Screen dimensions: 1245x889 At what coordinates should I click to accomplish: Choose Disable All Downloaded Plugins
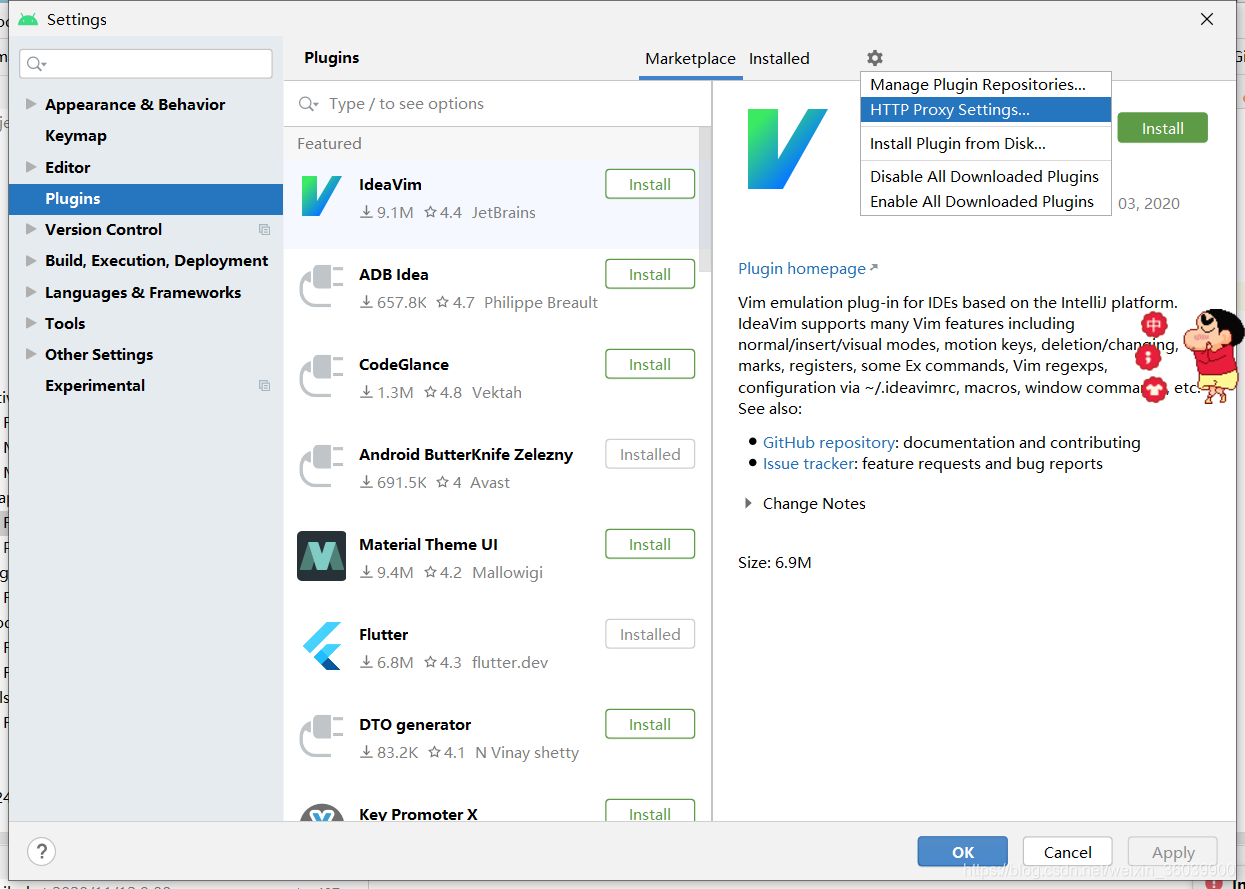click(x=986, y=176)
